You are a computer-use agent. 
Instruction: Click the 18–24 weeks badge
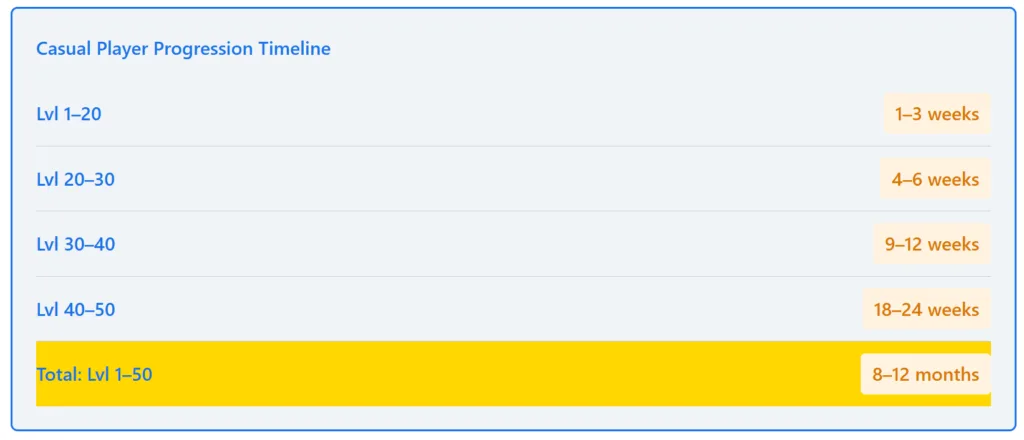point(926,309)
